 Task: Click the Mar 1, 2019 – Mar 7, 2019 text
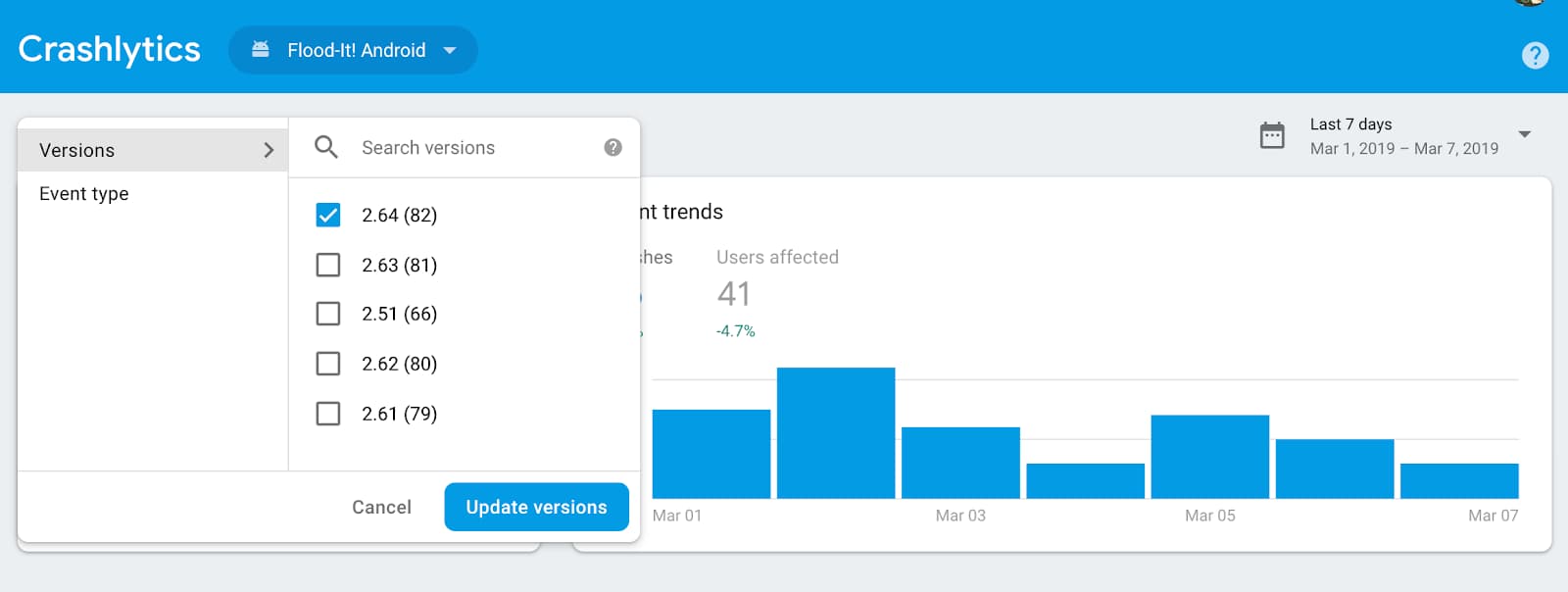tap(1404, 149)
